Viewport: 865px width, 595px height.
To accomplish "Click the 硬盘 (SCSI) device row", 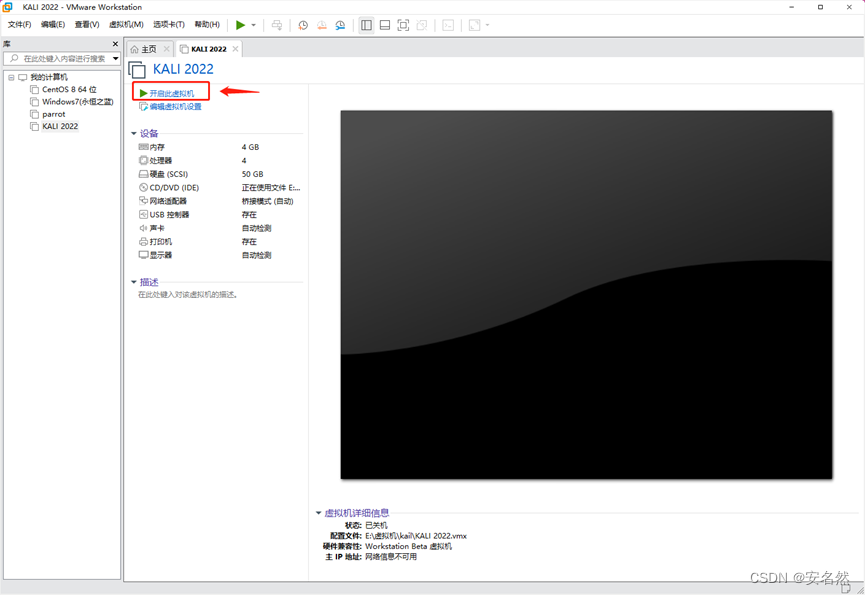I will coord(220,174).
